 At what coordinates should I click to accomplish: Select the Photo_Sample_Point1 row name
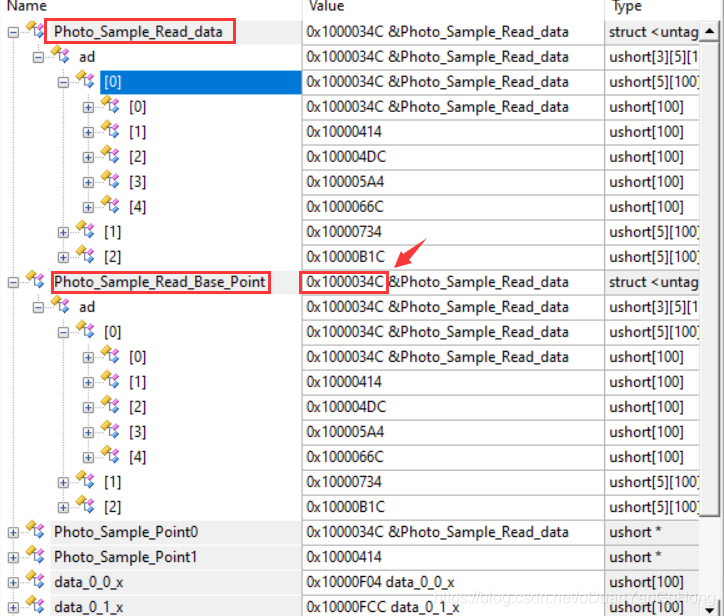(x=126, y=557)
